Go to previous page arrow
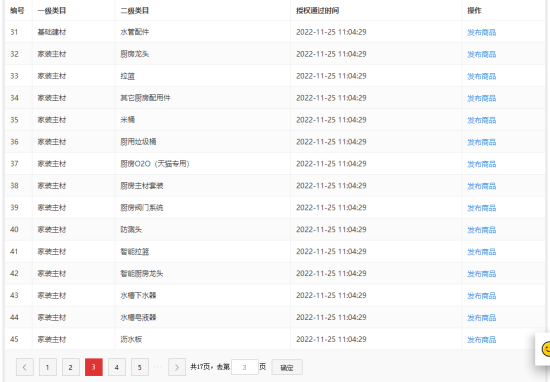Image resolution: width=550 pixels, height=382 pixels. [x=25, y=367]
